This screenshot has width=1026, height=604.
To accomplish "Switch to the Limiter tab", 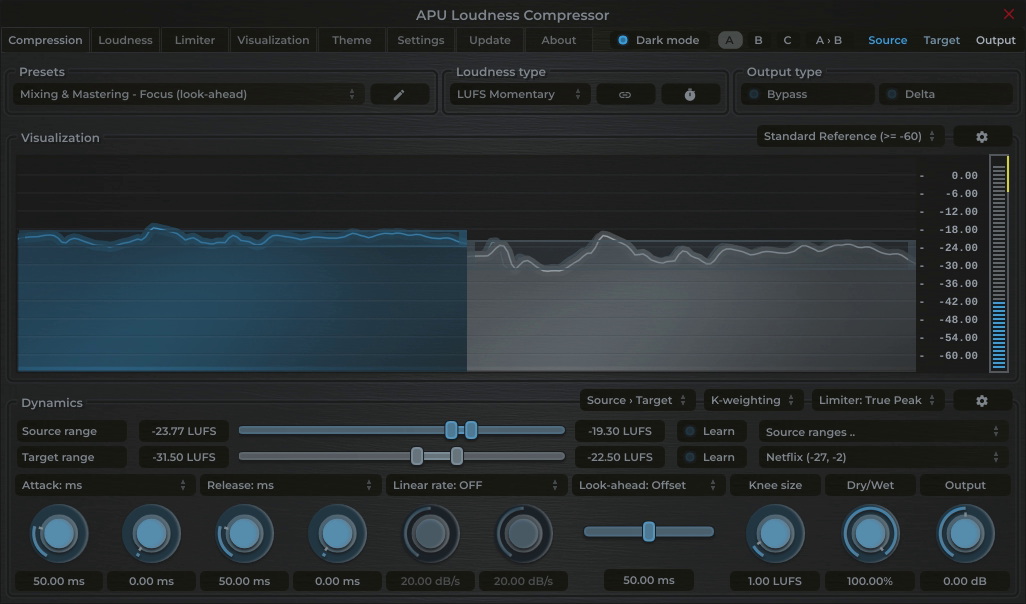I will coord(194,40).
